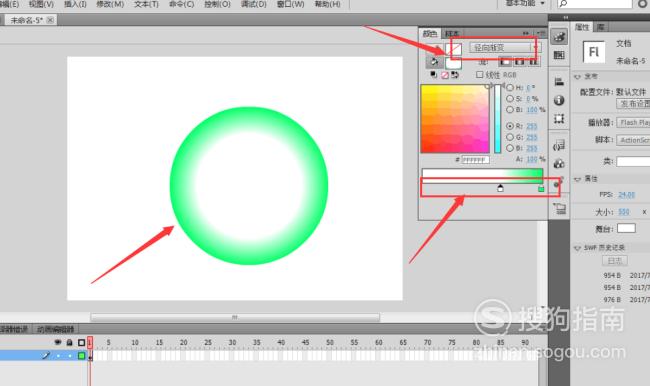
Task: Open the 帮助(H) menu
Action: (327, 4)
